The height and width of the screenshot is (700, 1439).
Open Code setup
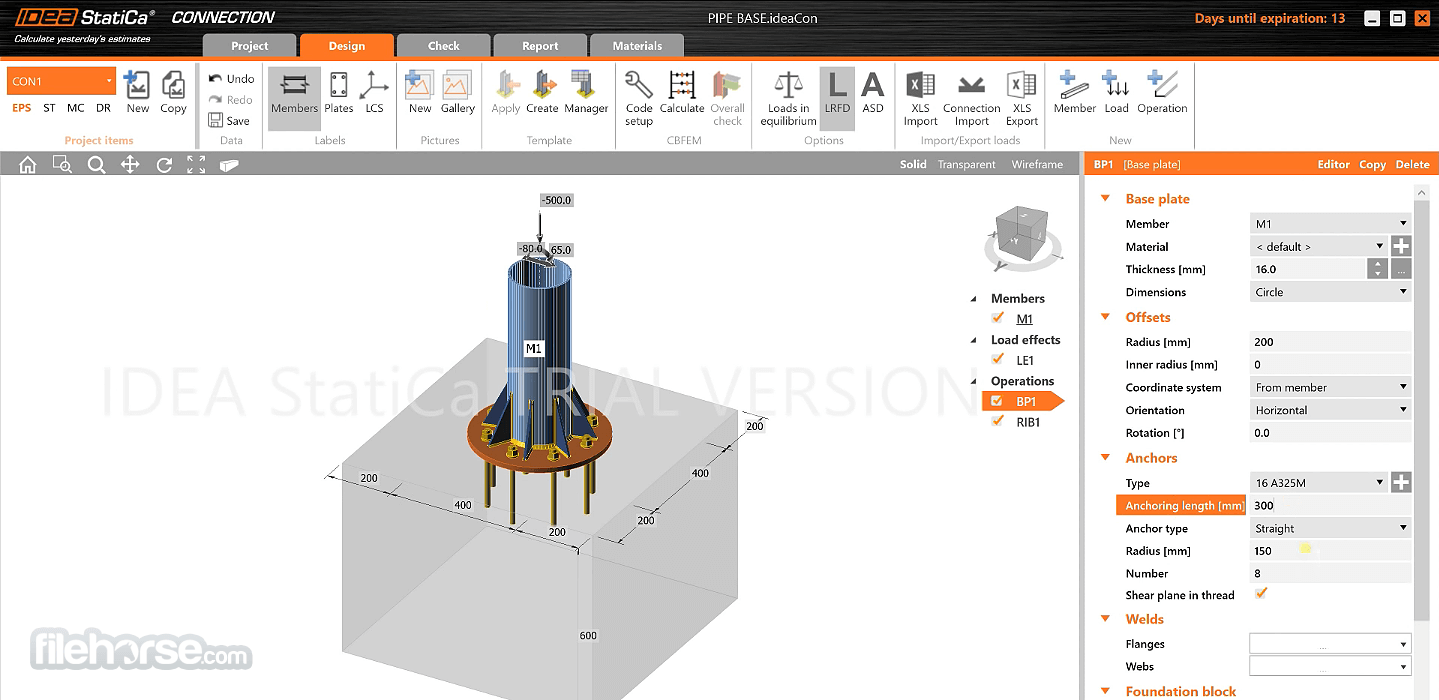(x=639, y=98)
